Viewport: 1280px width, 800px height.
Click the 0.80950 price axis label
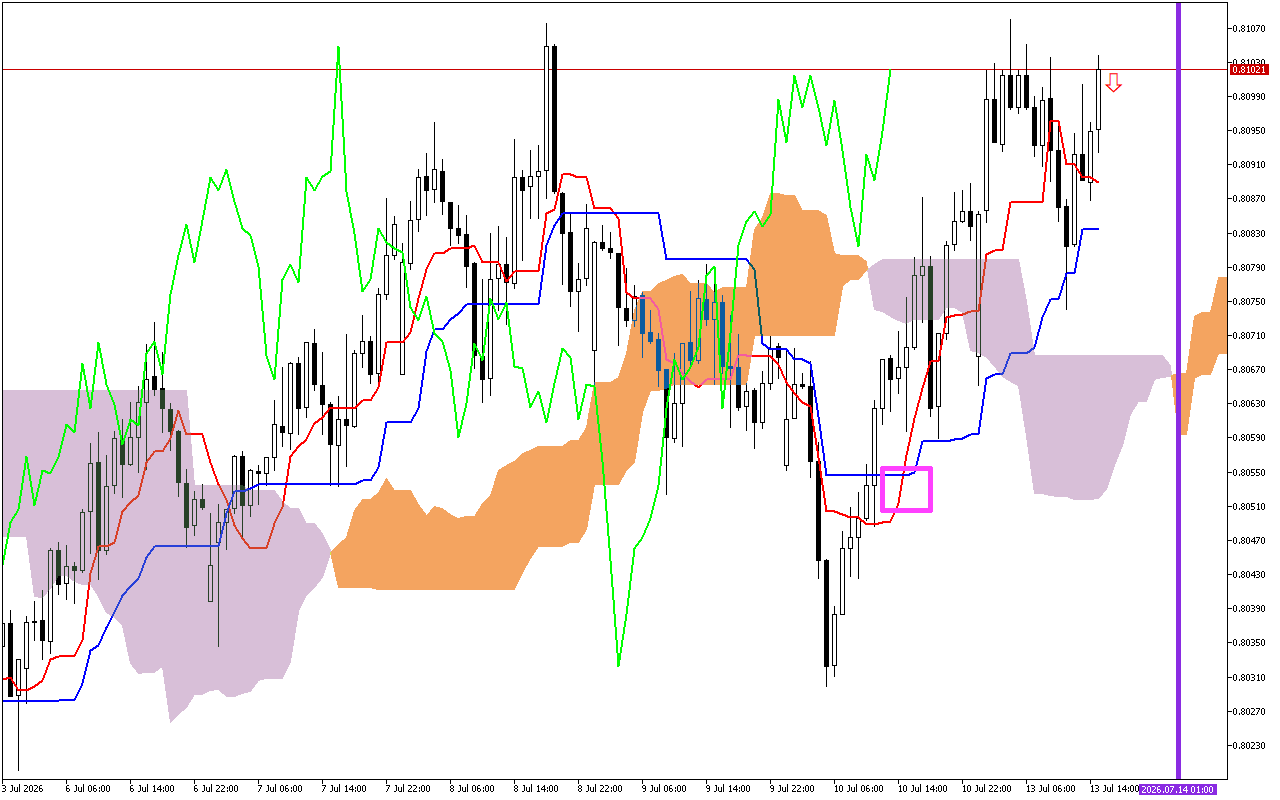[x=1248, y=130]
